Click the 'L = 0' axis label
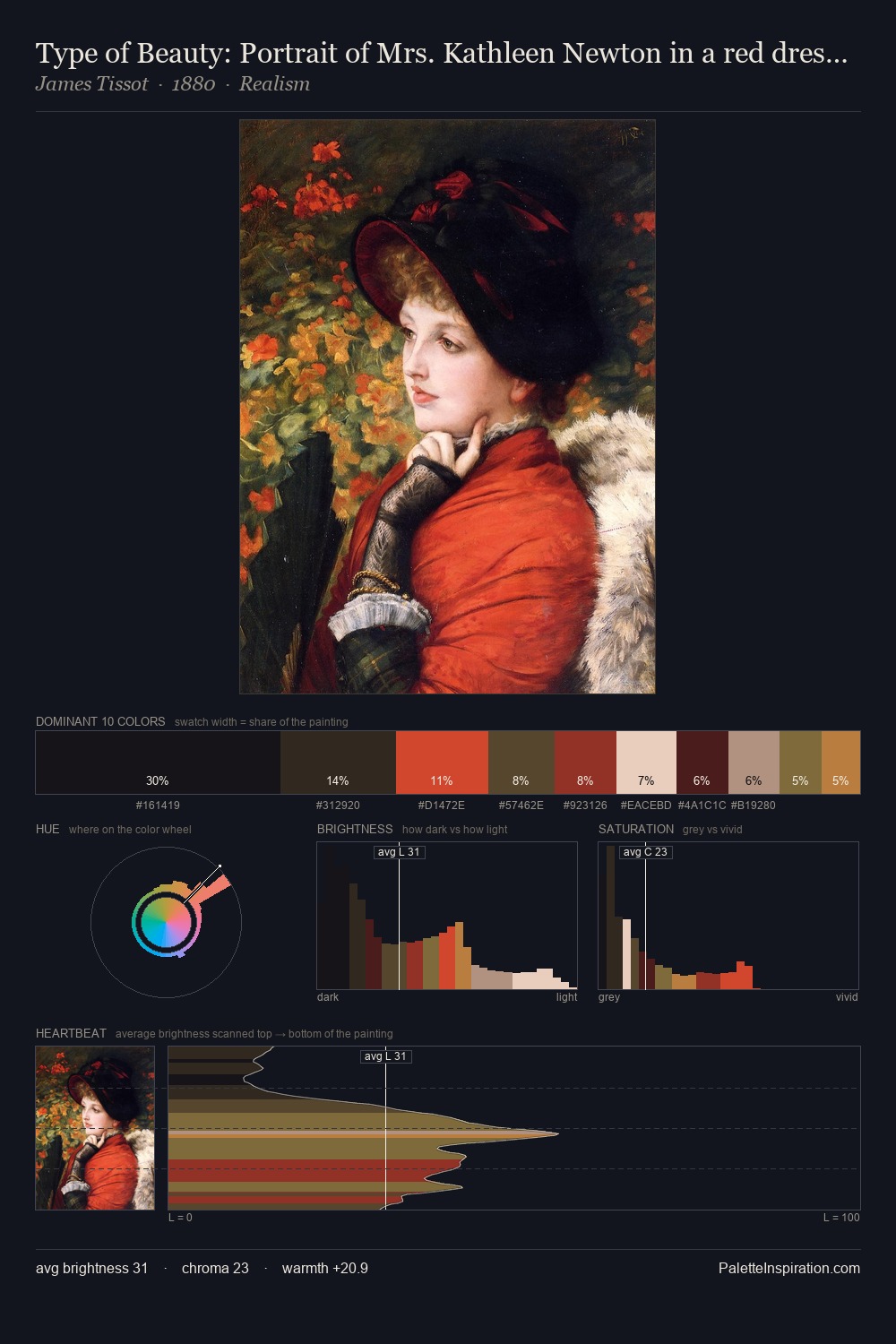Image resolution: width=896 pixels, height=1344 pixels. (180, 1218)
